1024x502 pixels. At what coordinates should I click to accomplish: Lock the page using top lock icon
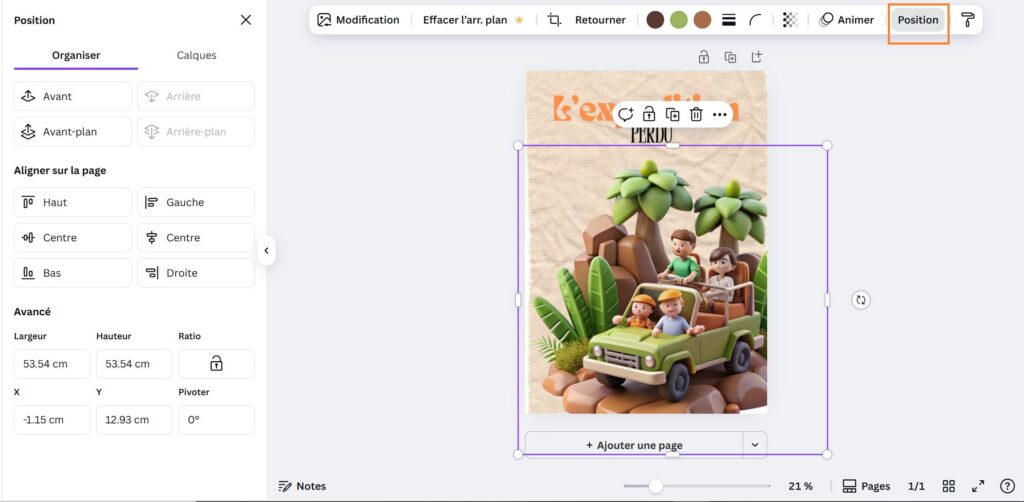click(x=703, y=57)
